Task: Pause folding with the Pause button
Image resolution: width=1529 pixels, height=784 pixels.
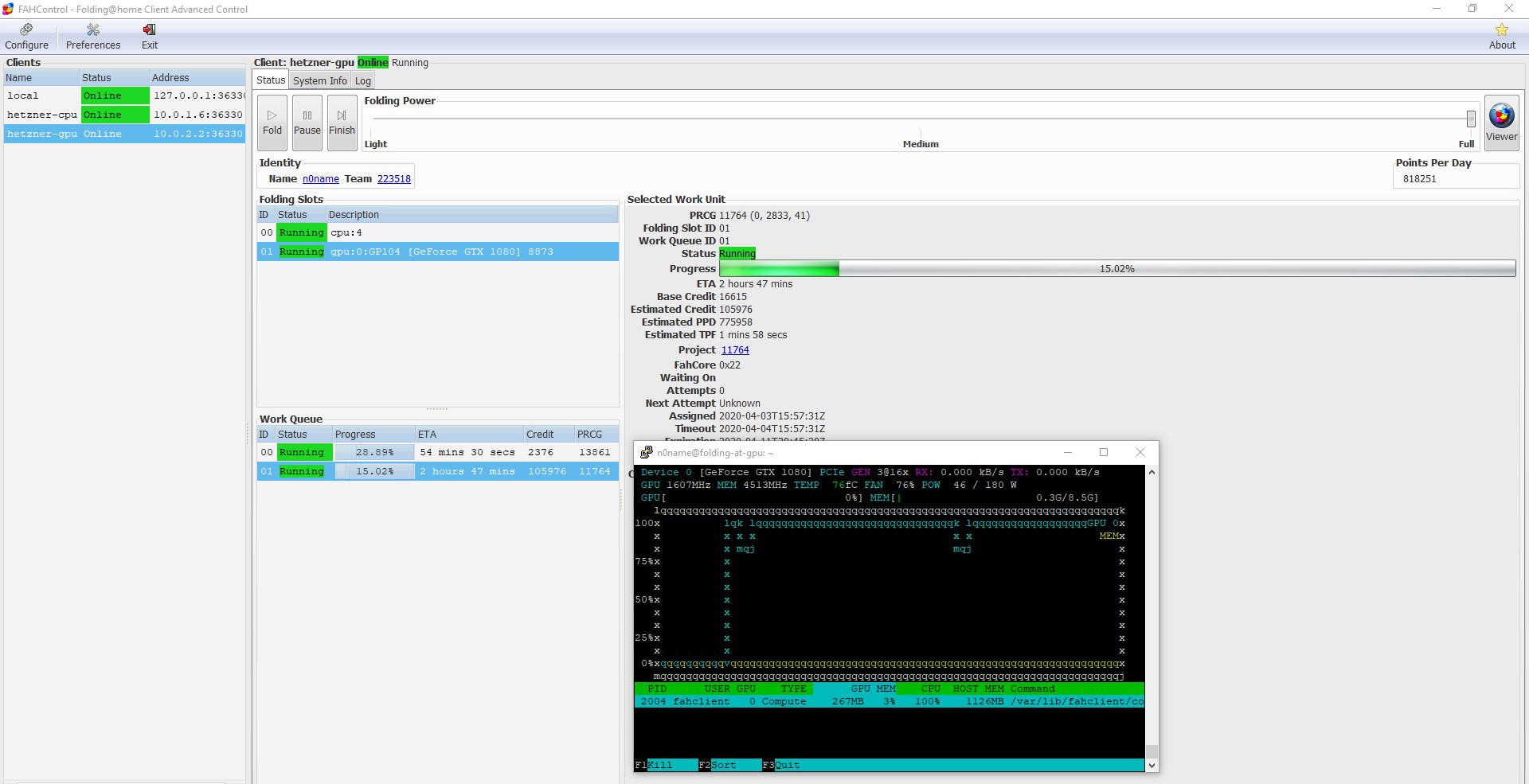Action: coord(307,122)
